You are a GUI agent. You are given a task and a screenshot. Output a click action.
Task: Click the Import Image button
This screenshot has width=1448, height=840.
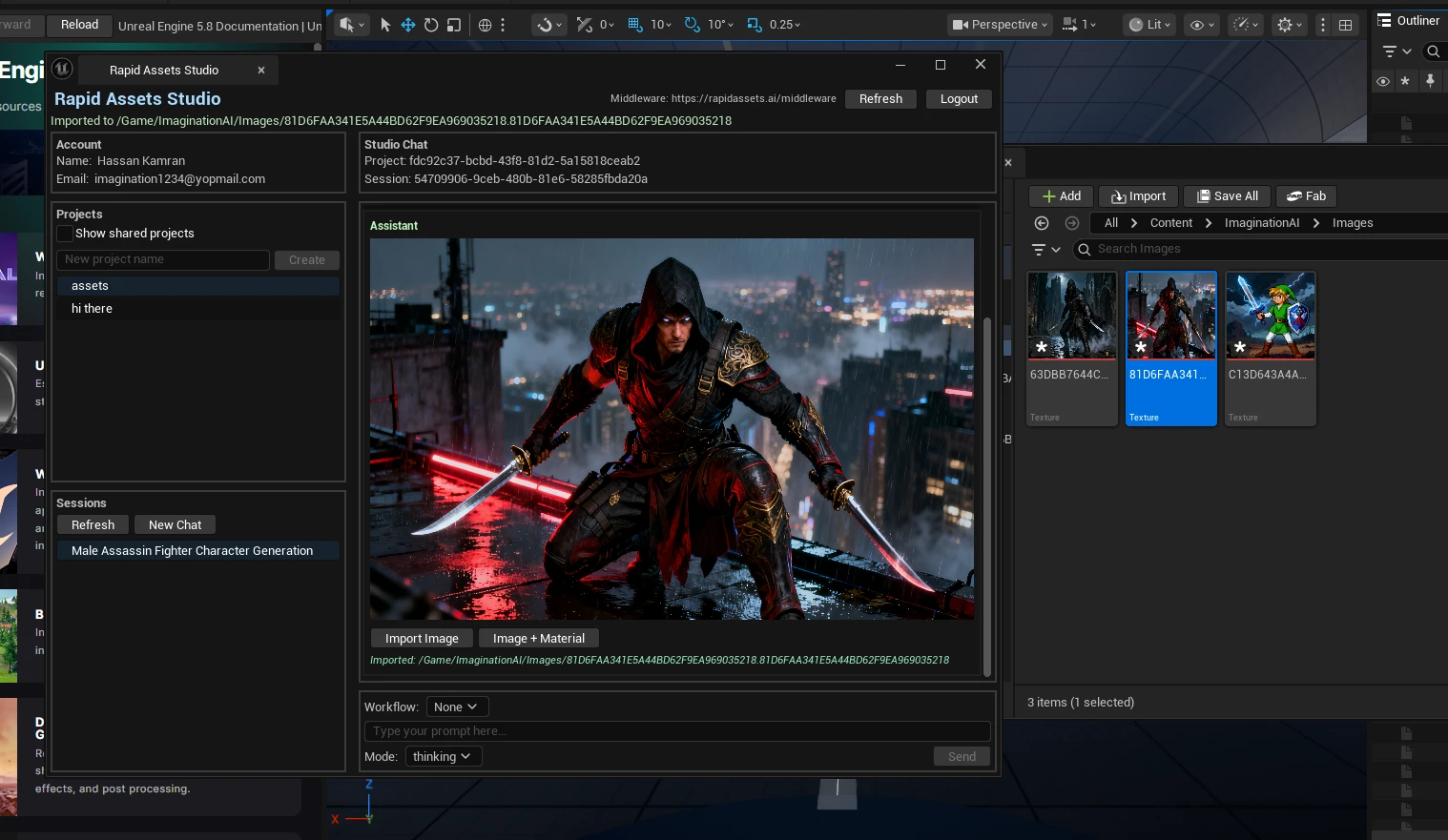[x=422, y=638]
